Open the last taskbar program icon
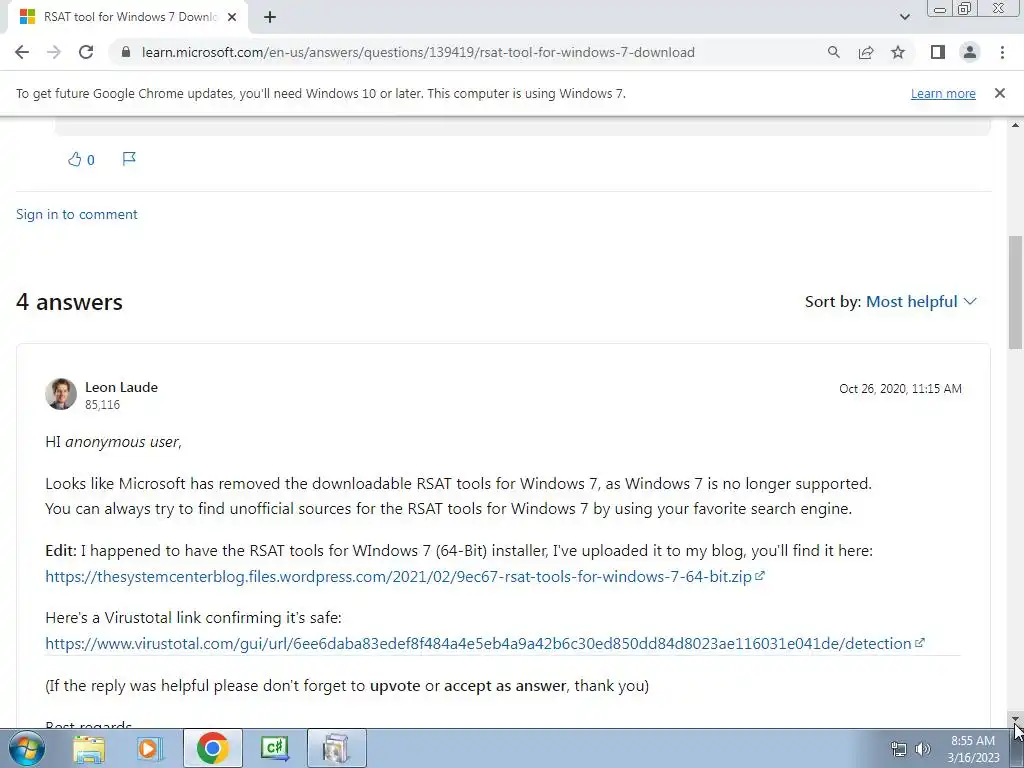Image resolution: width=1024 pixels, height=768 pixels. (336, 748)
